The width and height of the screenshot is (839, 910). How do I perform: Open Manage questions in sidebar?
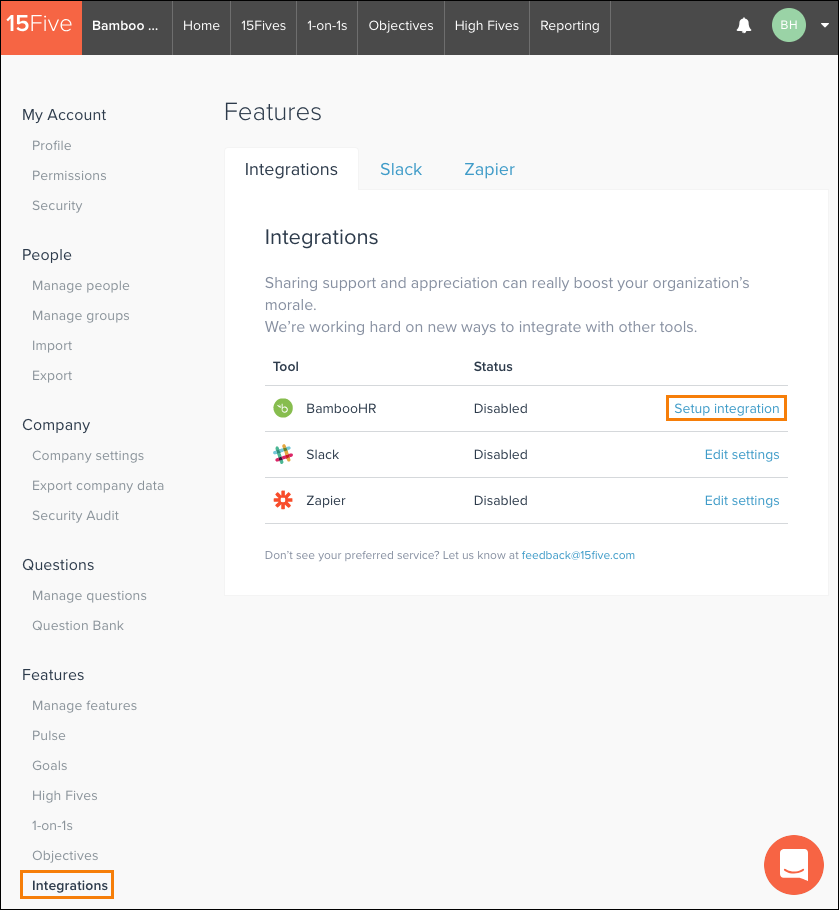coord(89,595)
